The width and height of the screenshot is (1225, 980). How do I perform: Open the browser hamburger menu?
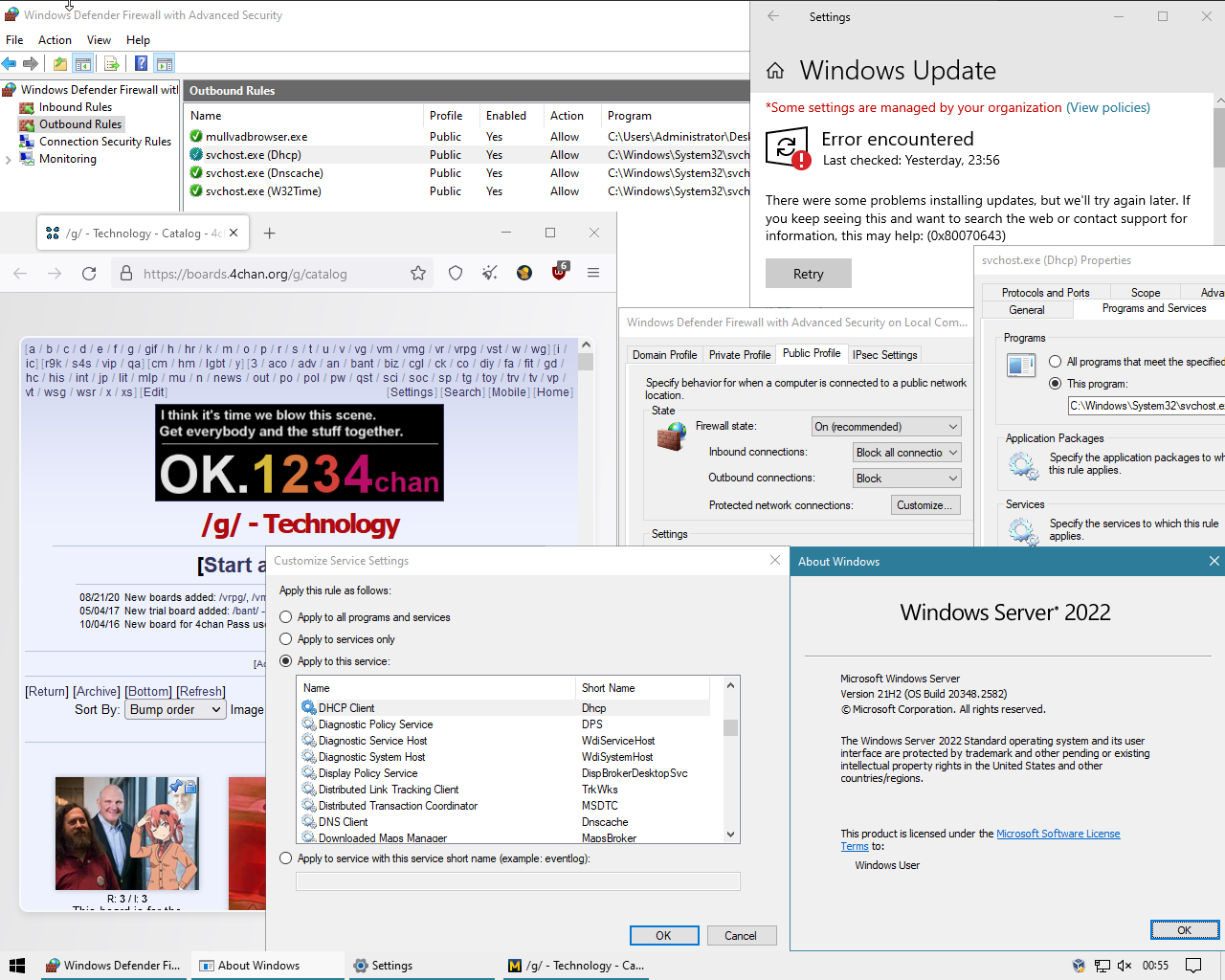click(593, 274)
